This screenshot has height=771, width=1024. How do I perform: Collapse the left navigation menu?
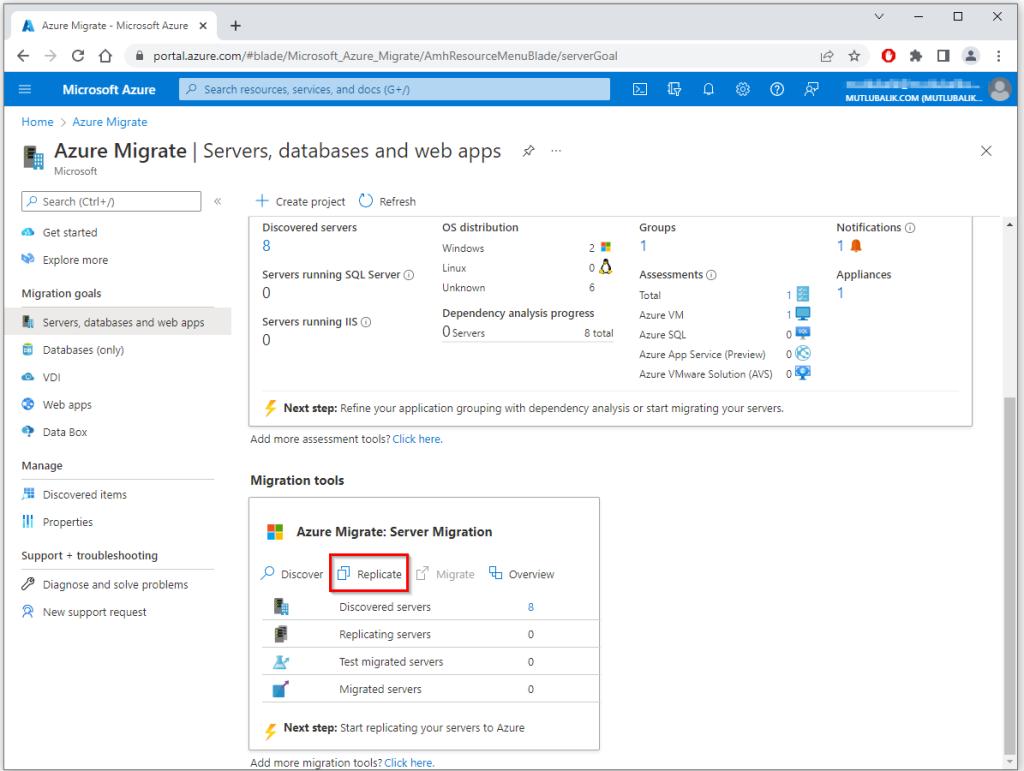[x=218, y=201]
